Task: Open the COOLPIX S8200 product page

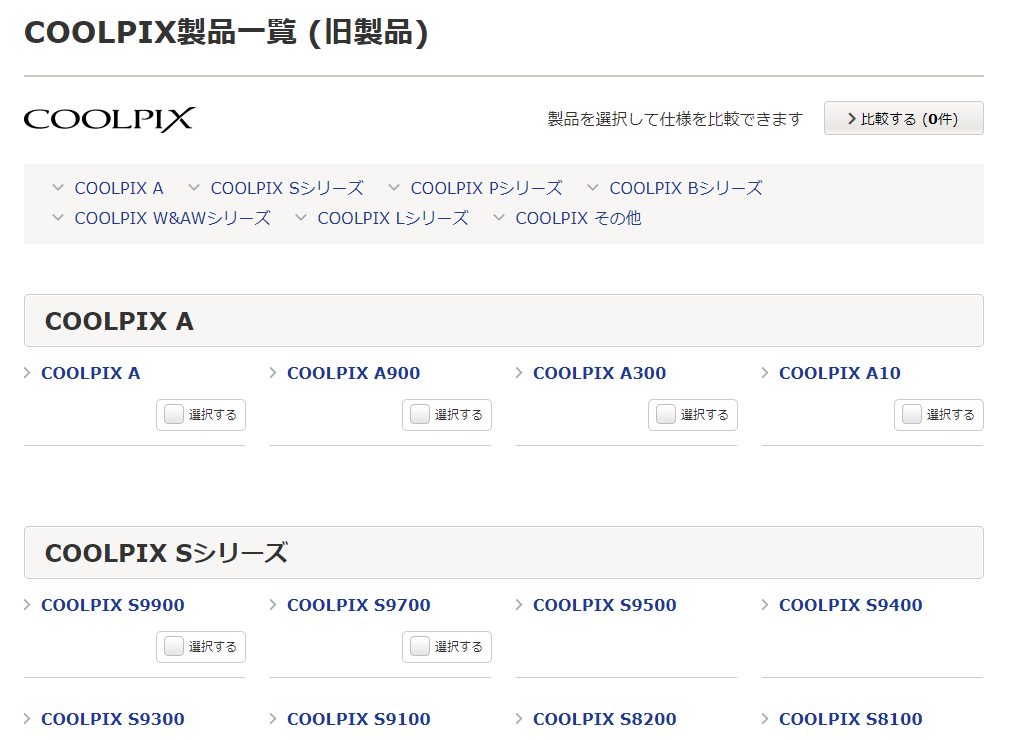Action: point(604,719)
